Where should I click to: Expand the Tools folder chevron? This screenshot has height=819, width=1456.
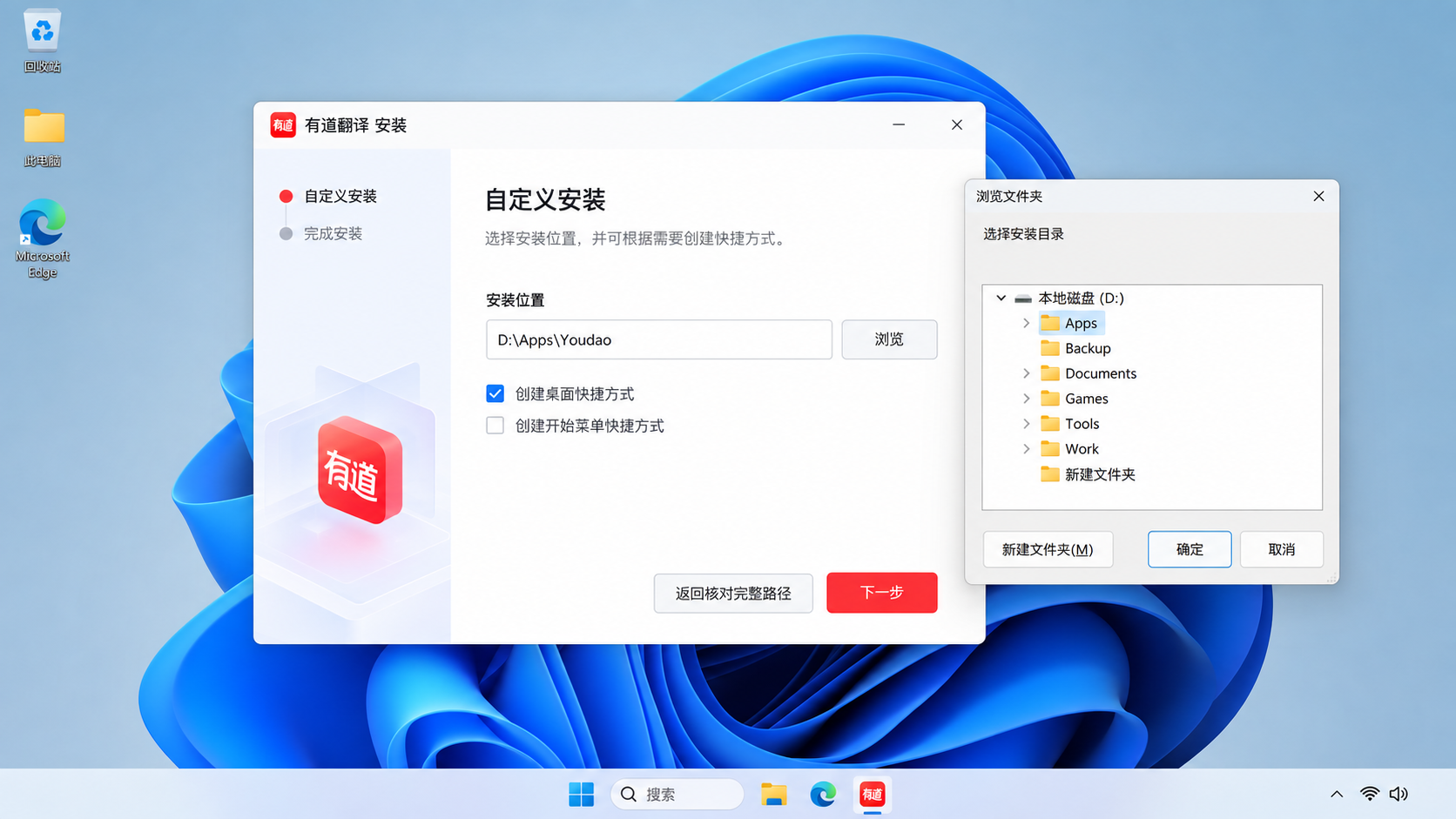point(1027,424)
